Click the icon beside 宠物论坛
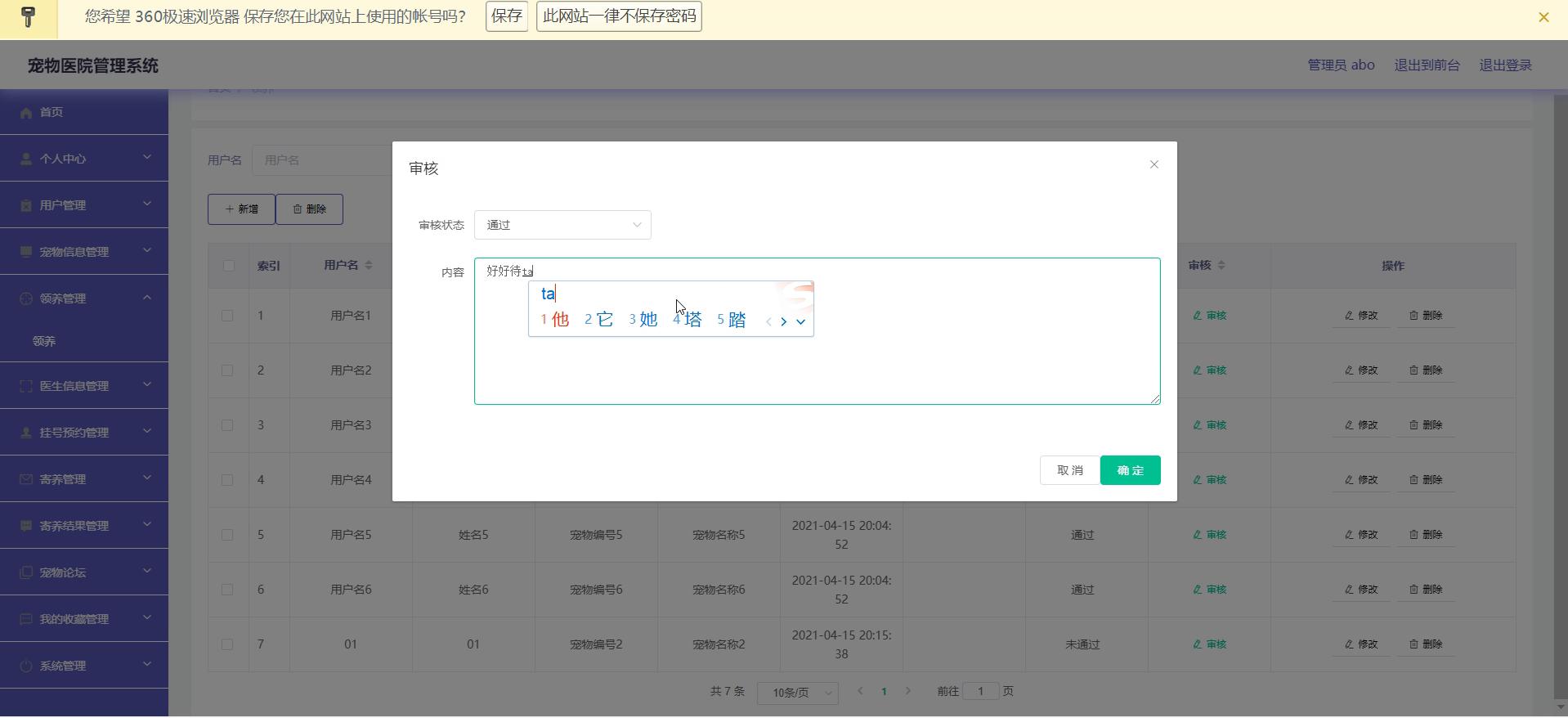The height and width of the screenshot is (718, 1568). click(x=26, y=572)
